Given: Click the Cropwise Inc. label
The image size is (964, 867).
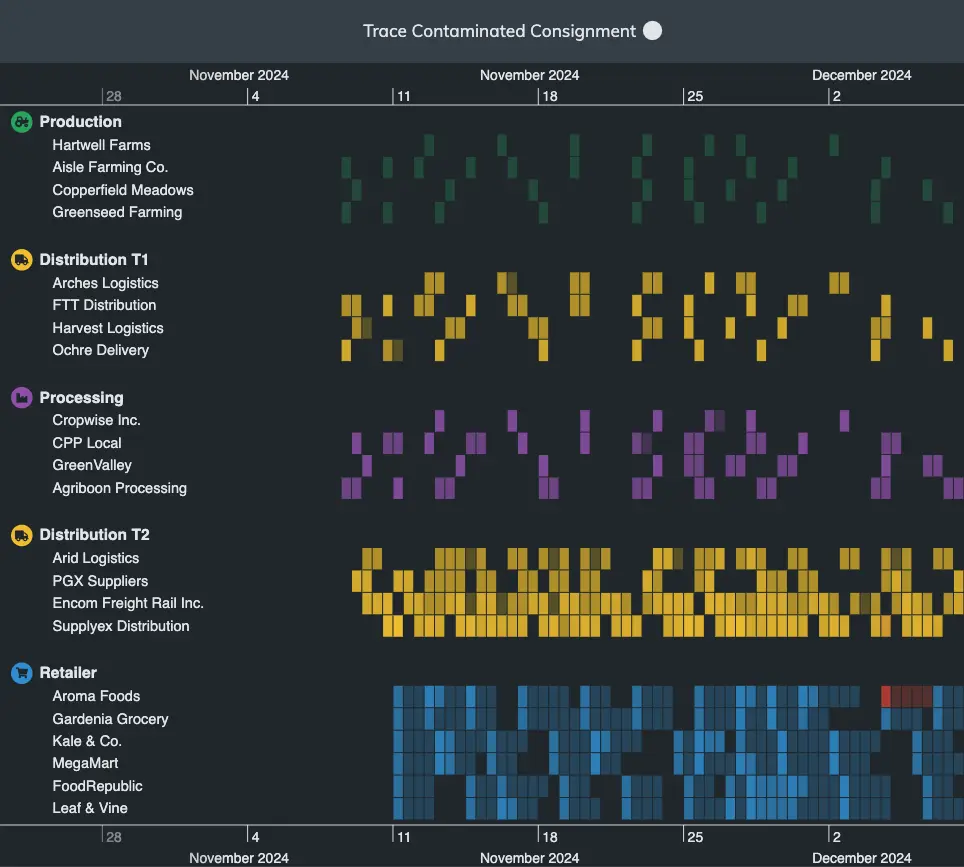Looking at the screenshot, I should (96, 420).
